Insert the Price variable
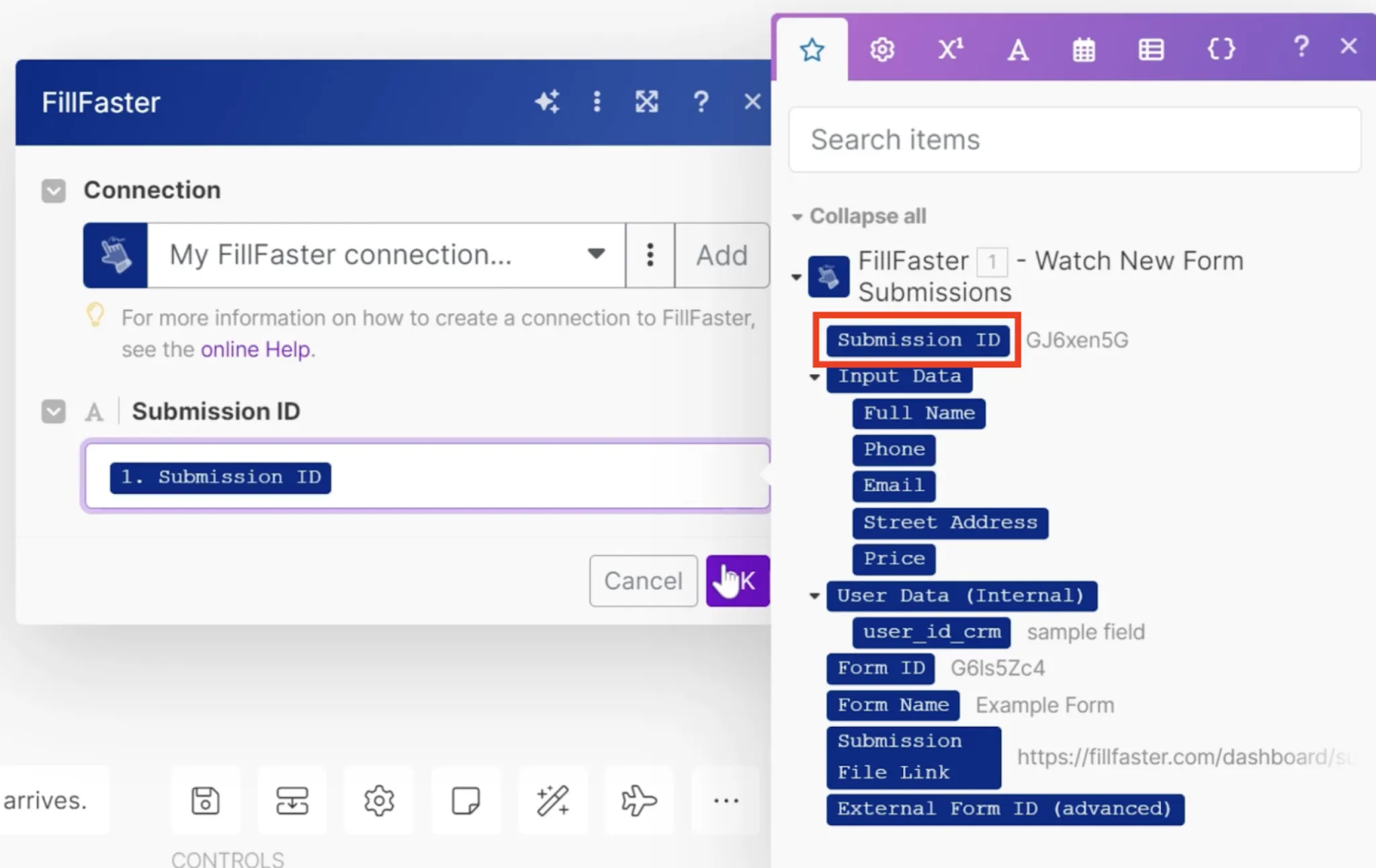This screenshot has width=1376, height=868. [894, 559]
